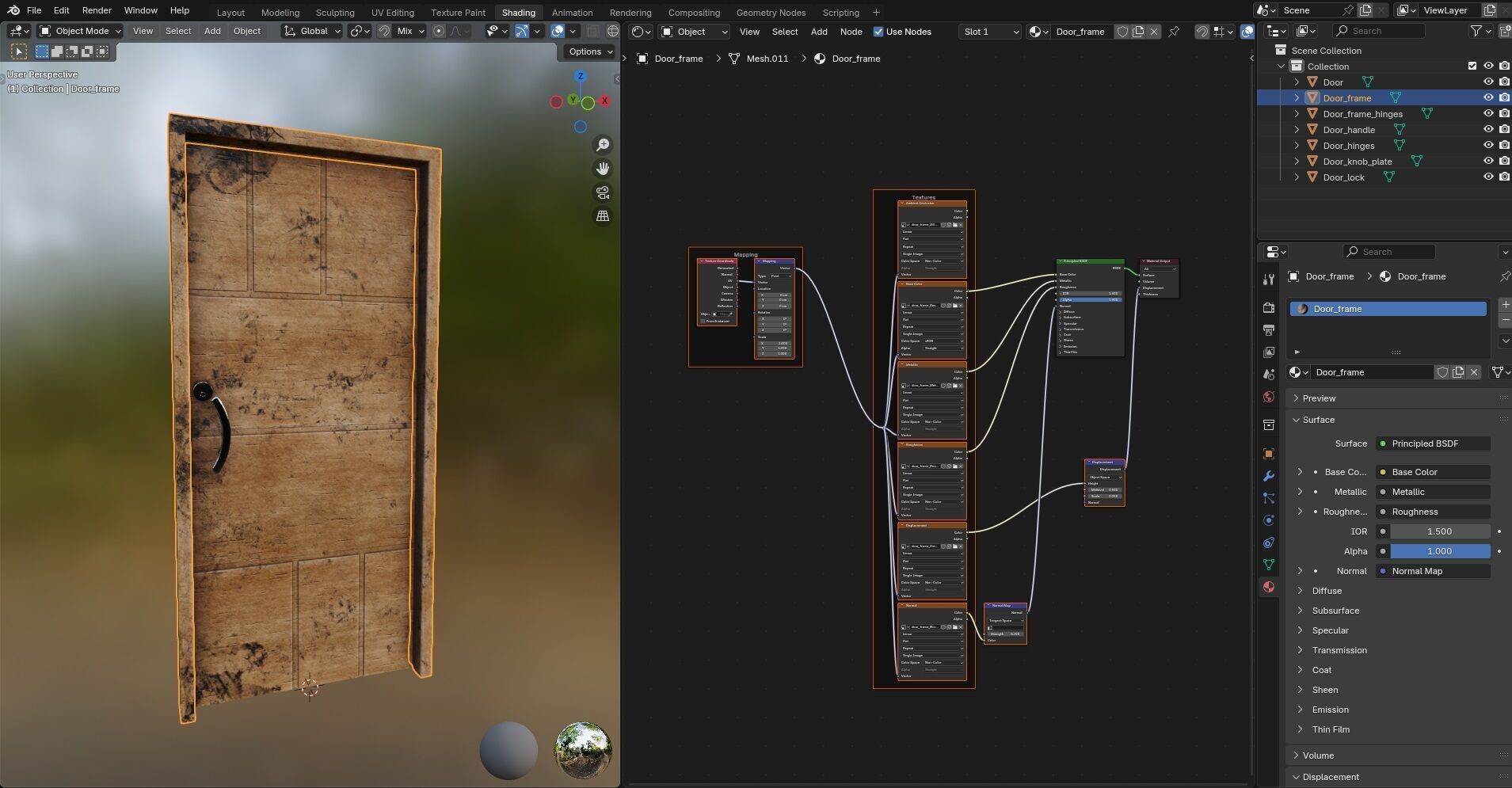The image size is (1512, 788).
Task: Expand the Subsurface section
Action: click(1335, 611)
